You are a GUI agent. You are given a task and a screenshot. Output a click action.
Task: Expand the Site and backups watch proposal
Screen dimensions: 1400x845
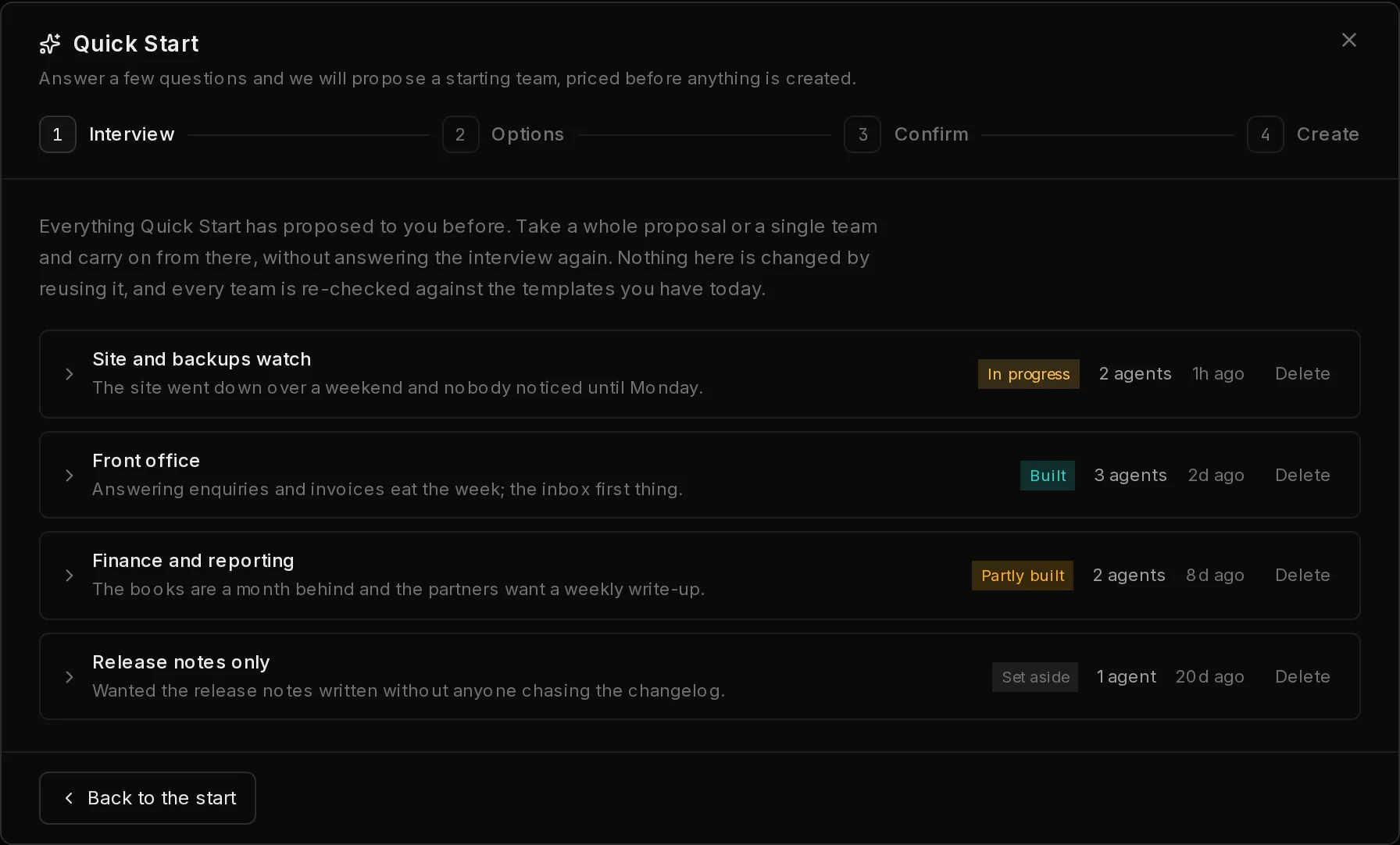coord(70,374)
